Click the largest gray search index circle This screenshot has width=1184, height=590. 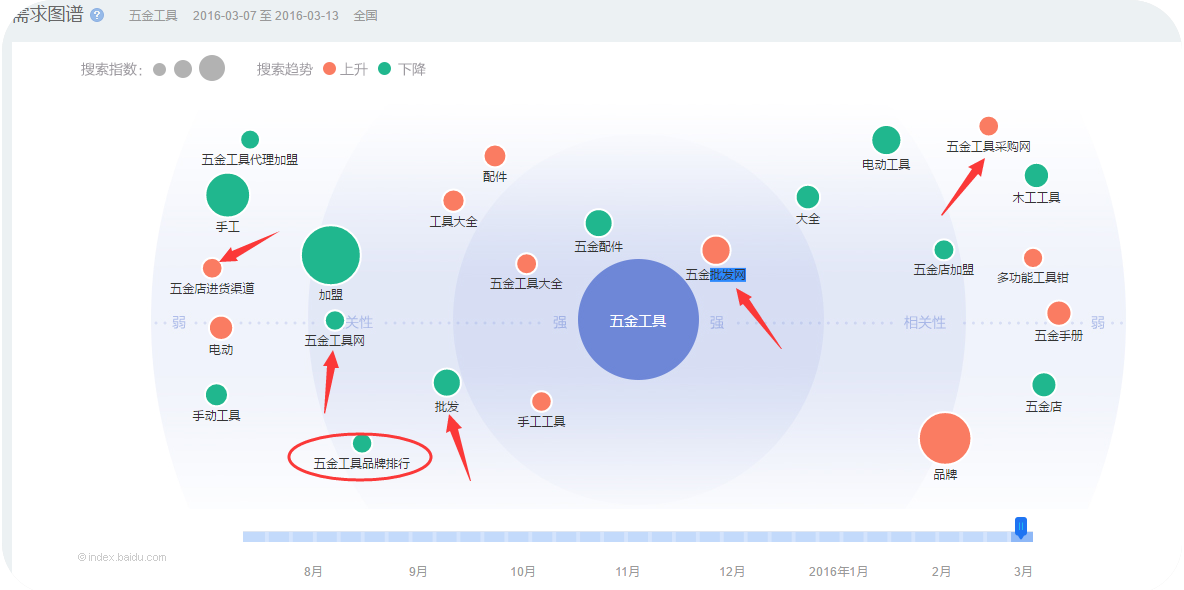pos(212,68)
